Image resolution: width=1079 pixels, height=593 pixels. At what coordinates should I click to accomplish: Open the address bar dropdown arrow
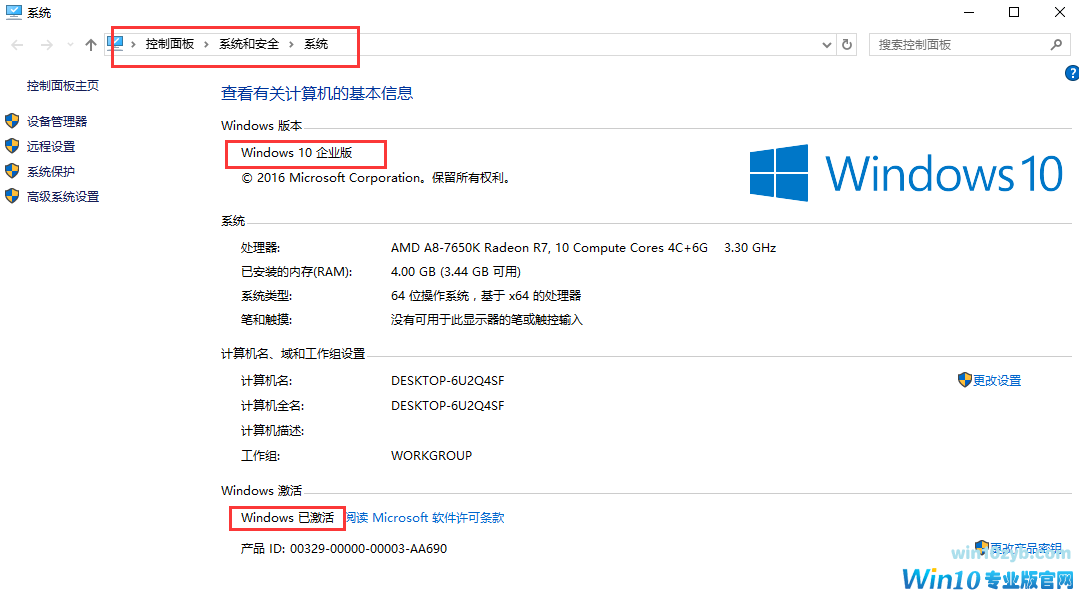[x=826, y=44]
